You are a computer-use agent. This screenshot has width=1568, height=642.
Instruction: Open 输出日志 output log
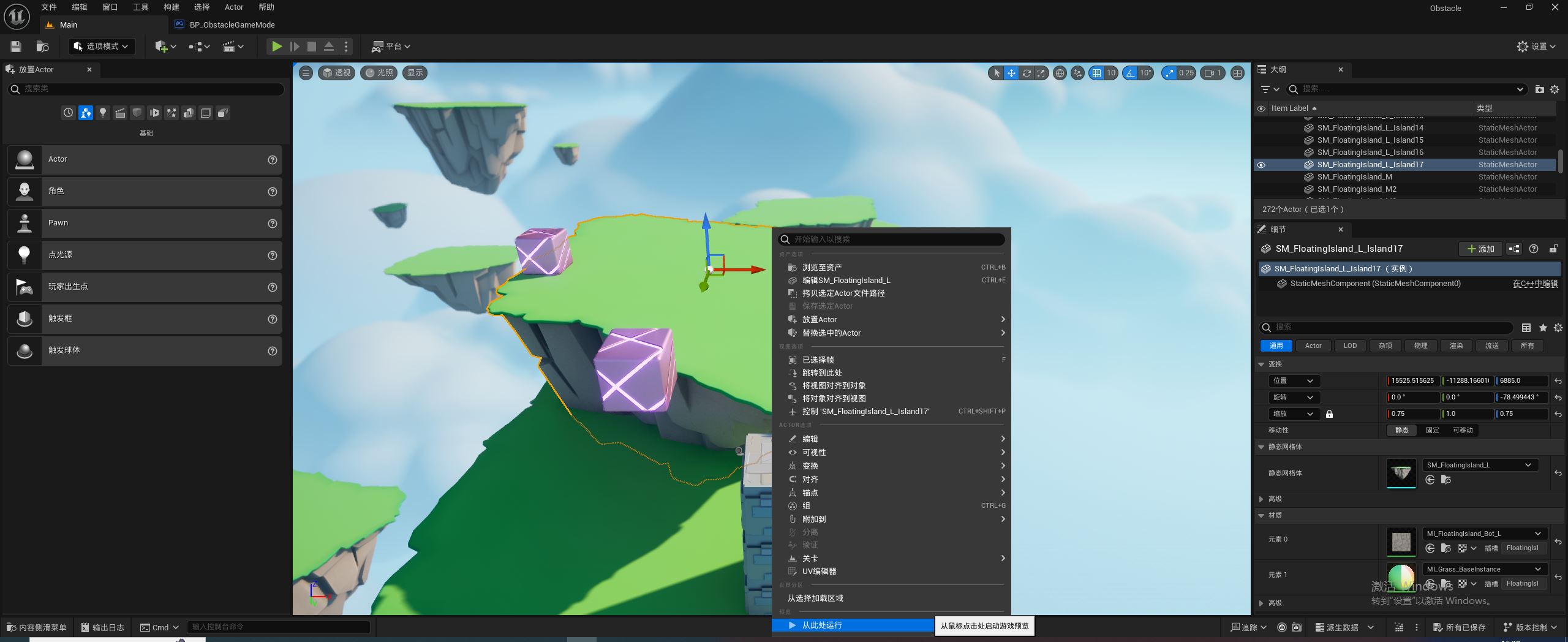coord(103,628)
